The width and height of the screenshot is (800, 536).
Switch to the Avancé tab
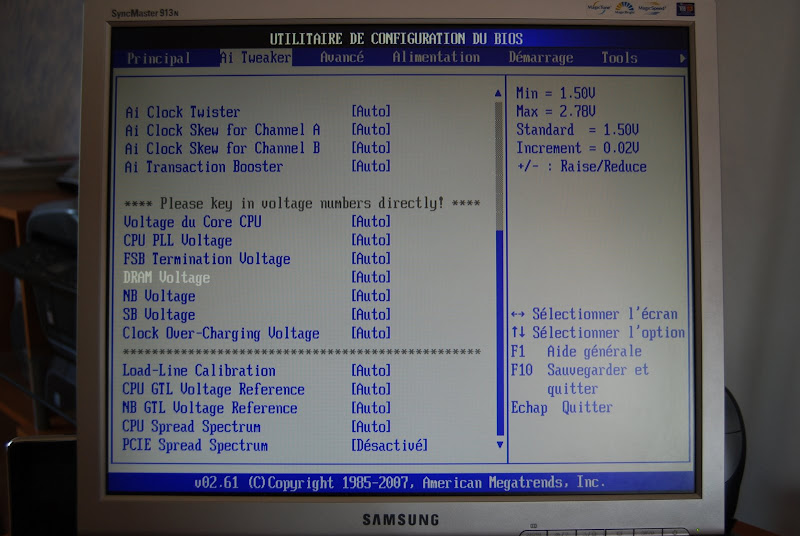[342, 58]
